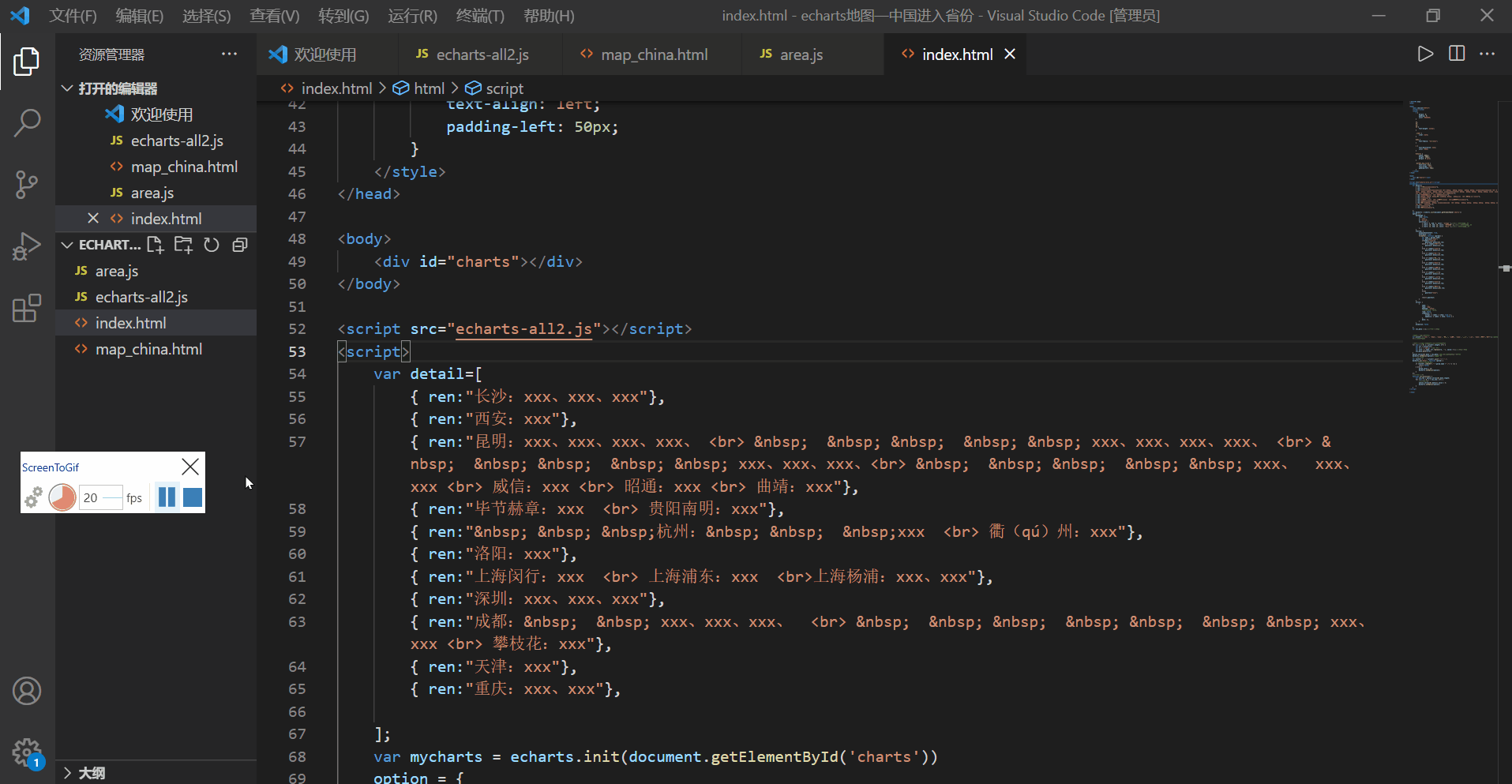Select map_china.html in open editors
Image resolution: width=1512 pixels, height=784 pixels.
(x=156, y=167)
